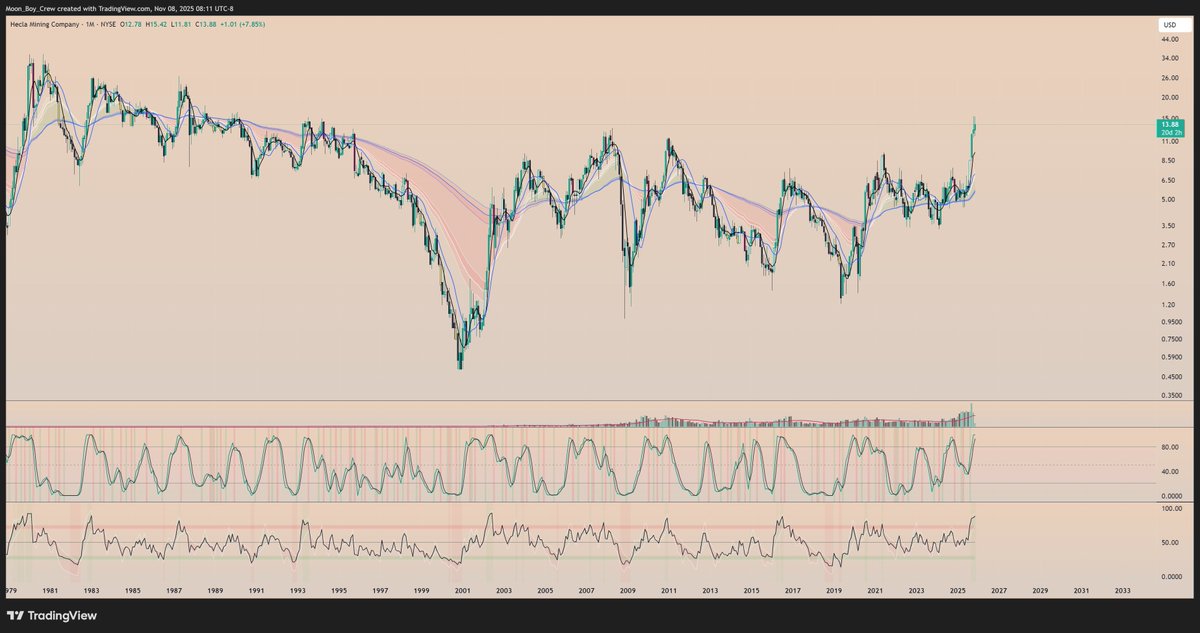Click the NYSE exchange label in the legend

click(108, 24)
